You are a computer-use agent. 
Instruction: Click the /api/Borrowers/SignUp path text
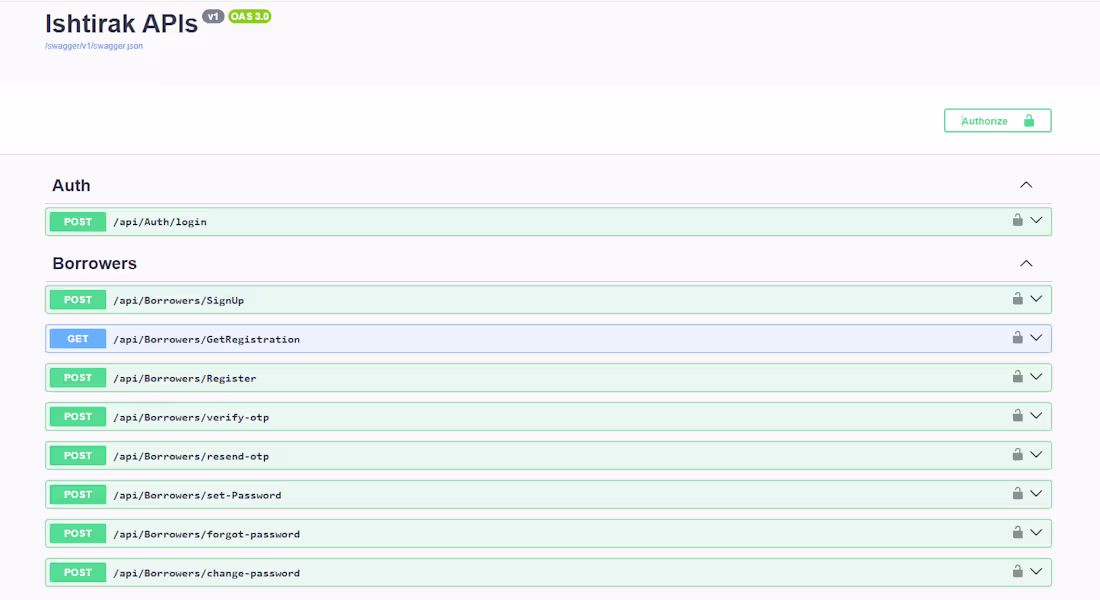click(179, 300)
